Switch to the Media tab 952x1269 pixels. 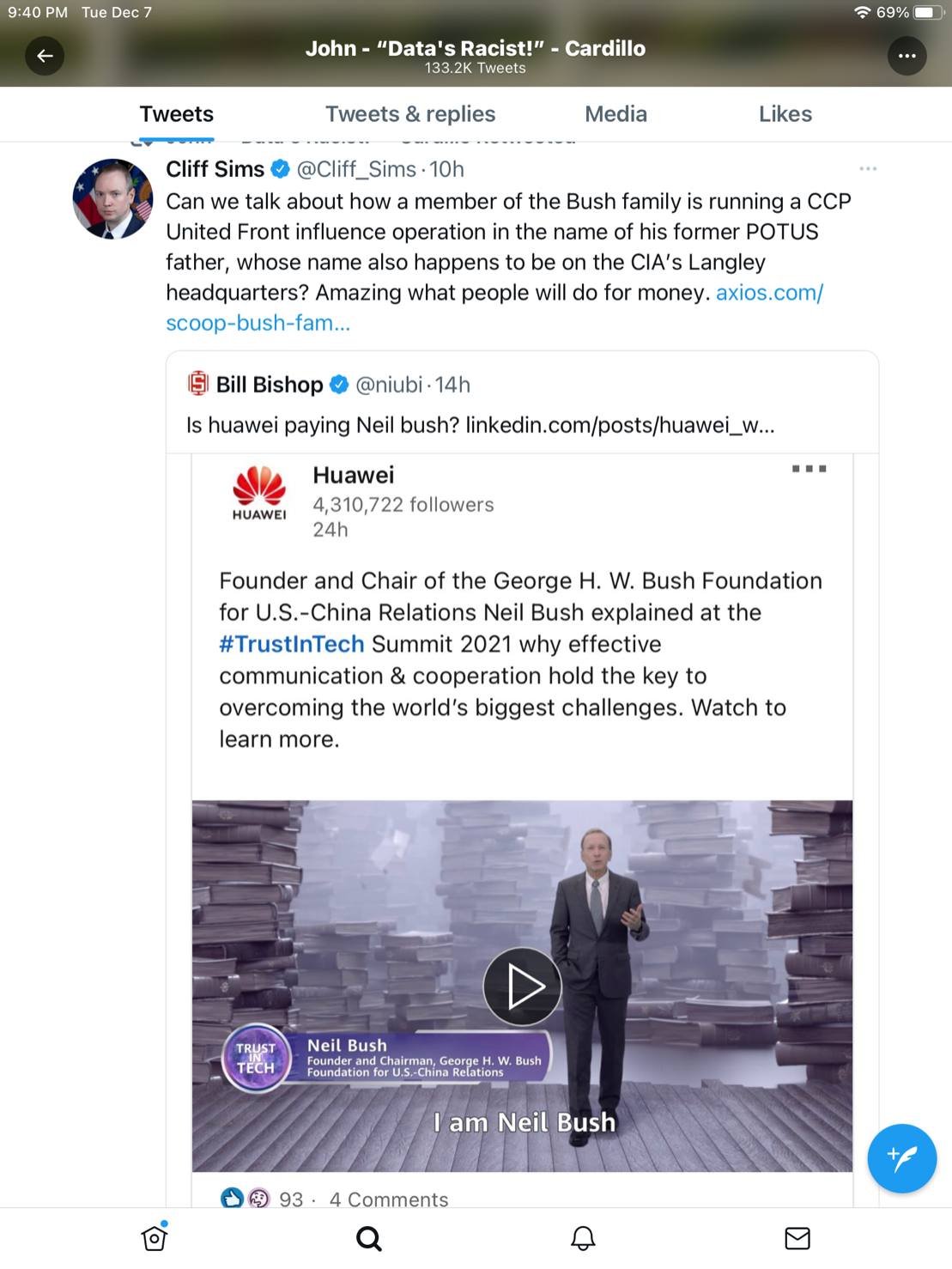(615, 114)
